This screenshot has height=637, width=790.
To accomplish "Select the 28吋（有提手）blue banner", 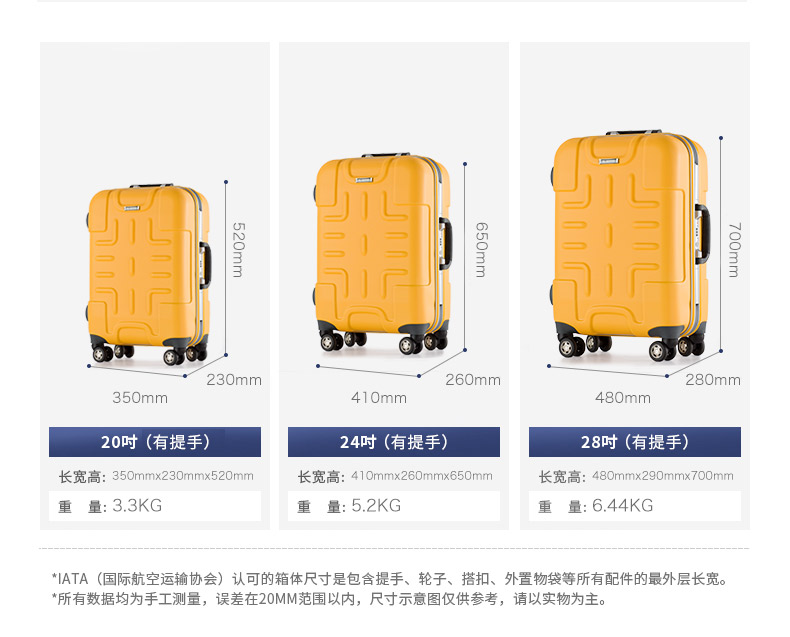I will pos(634,442).
